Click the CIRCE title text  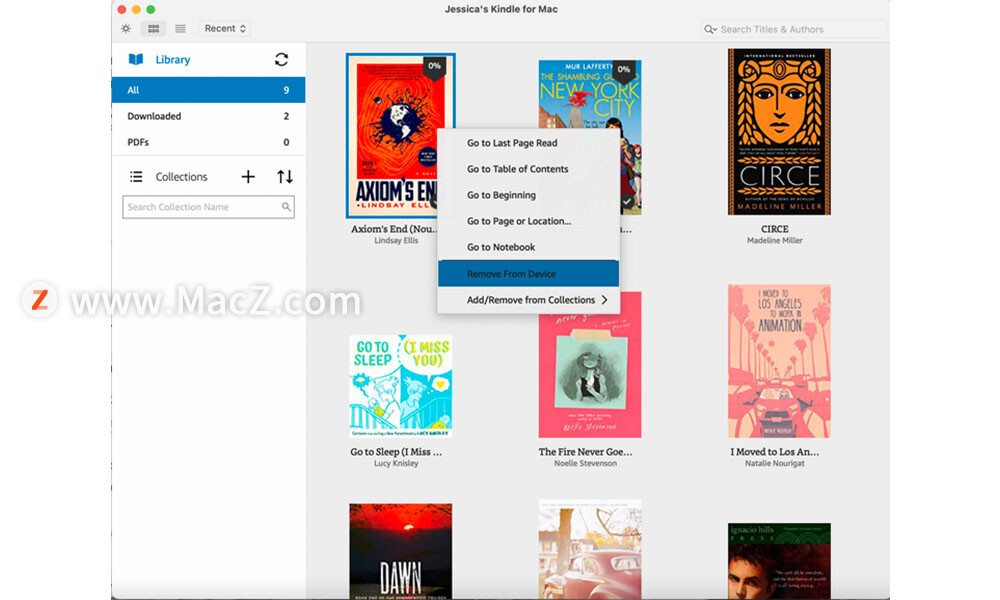[775, 229]
